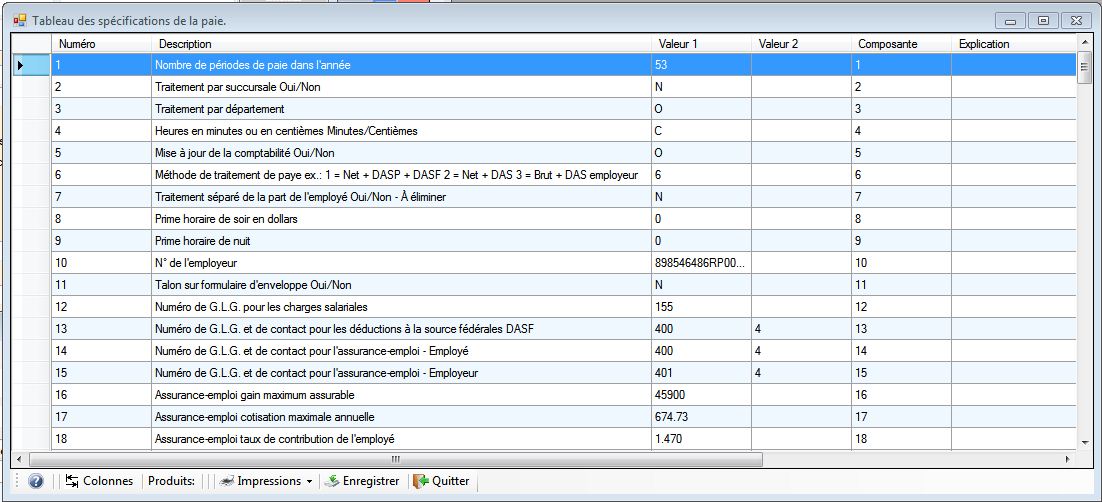Click the window icon in title bar
This screenshot has width=1102, height=502.
pyautogui.click(x=19, y=20)
